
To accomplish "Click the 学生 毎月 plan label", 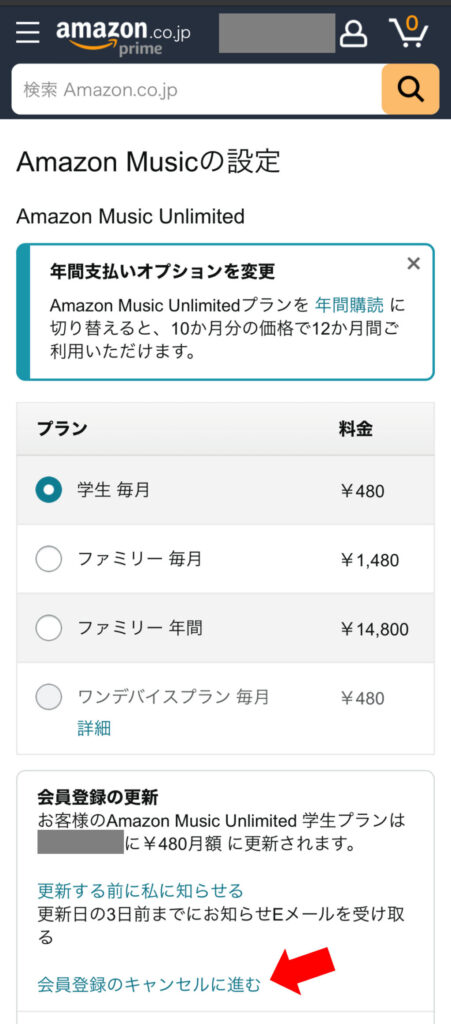I will 113,490.
